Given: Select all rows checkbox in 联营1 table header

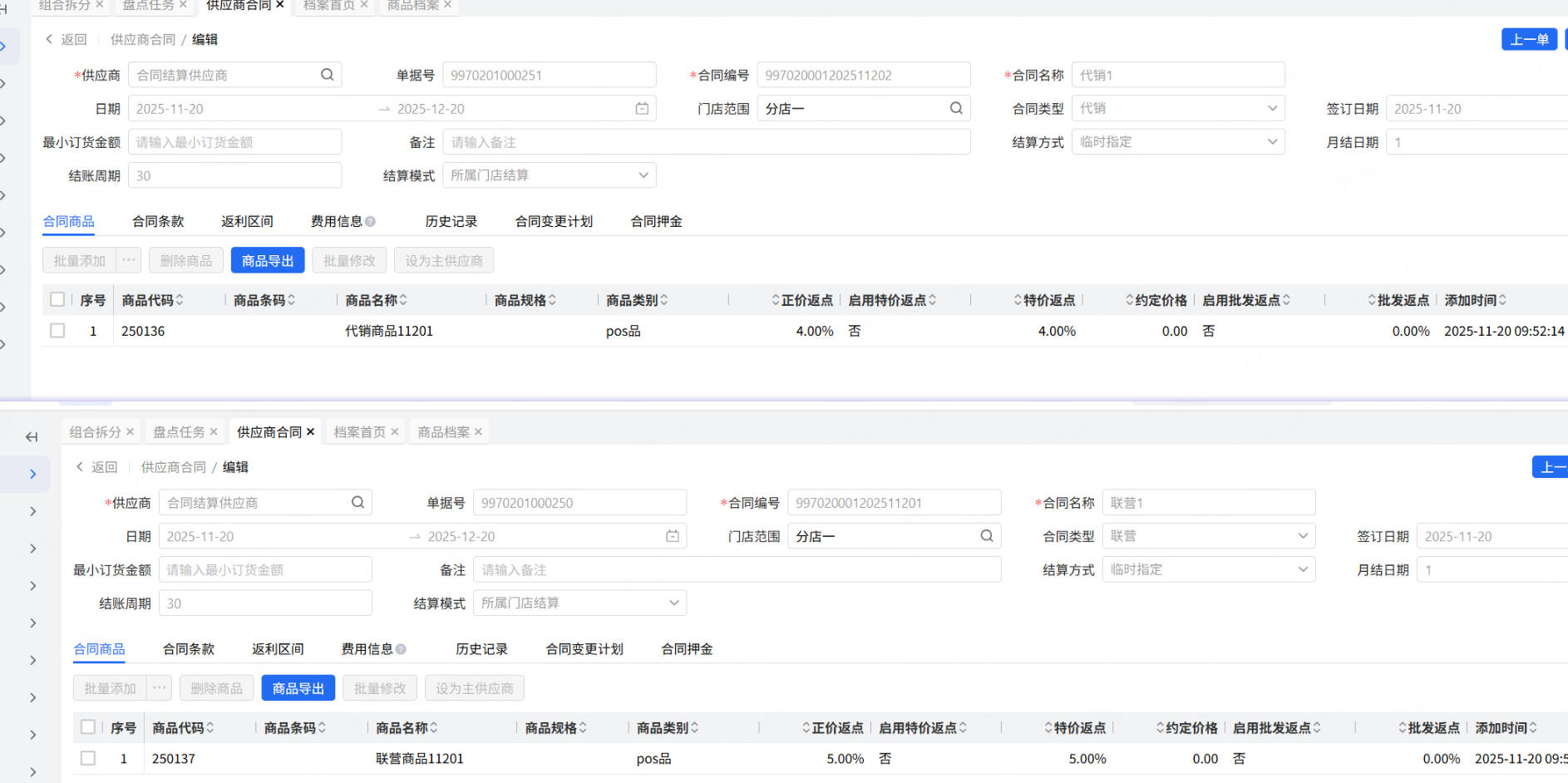Looking at the screenshot, I should [x=88, y=727].
